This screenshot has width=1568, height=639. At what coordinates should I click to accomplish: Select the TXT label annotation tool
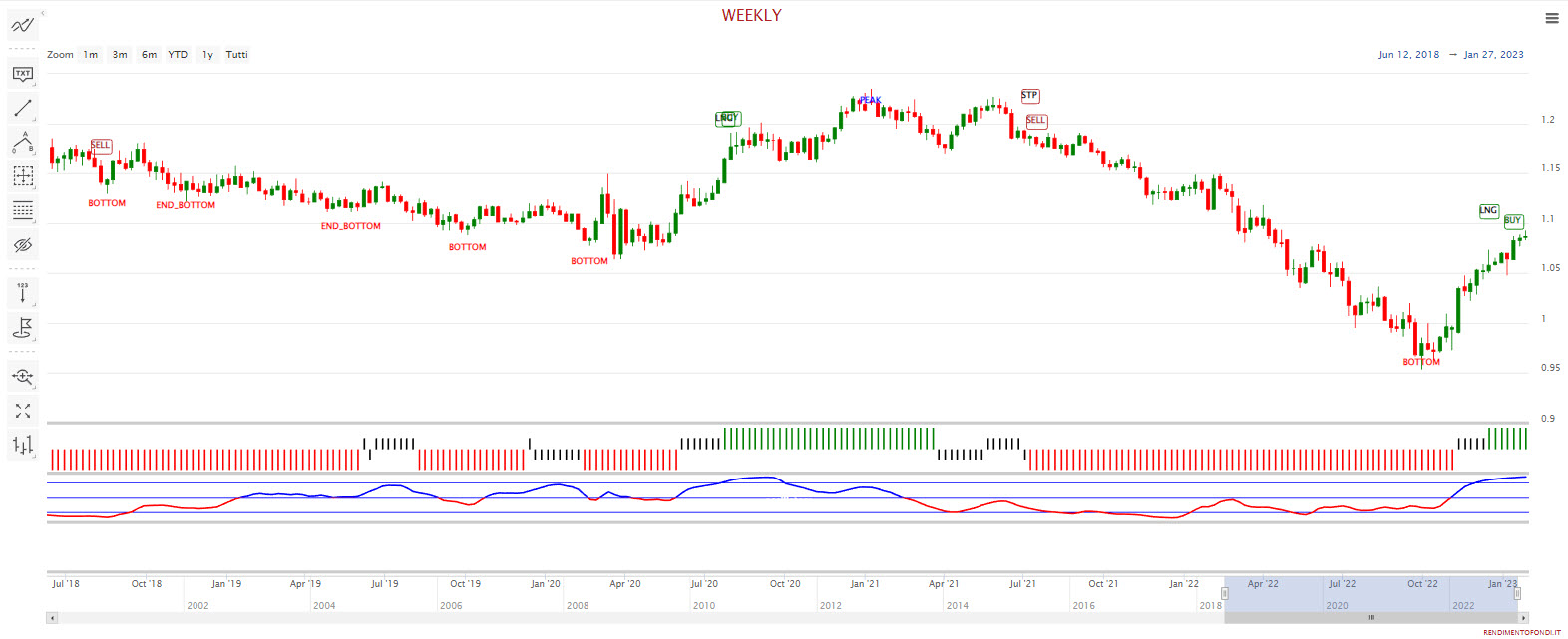tap(22, 74)
